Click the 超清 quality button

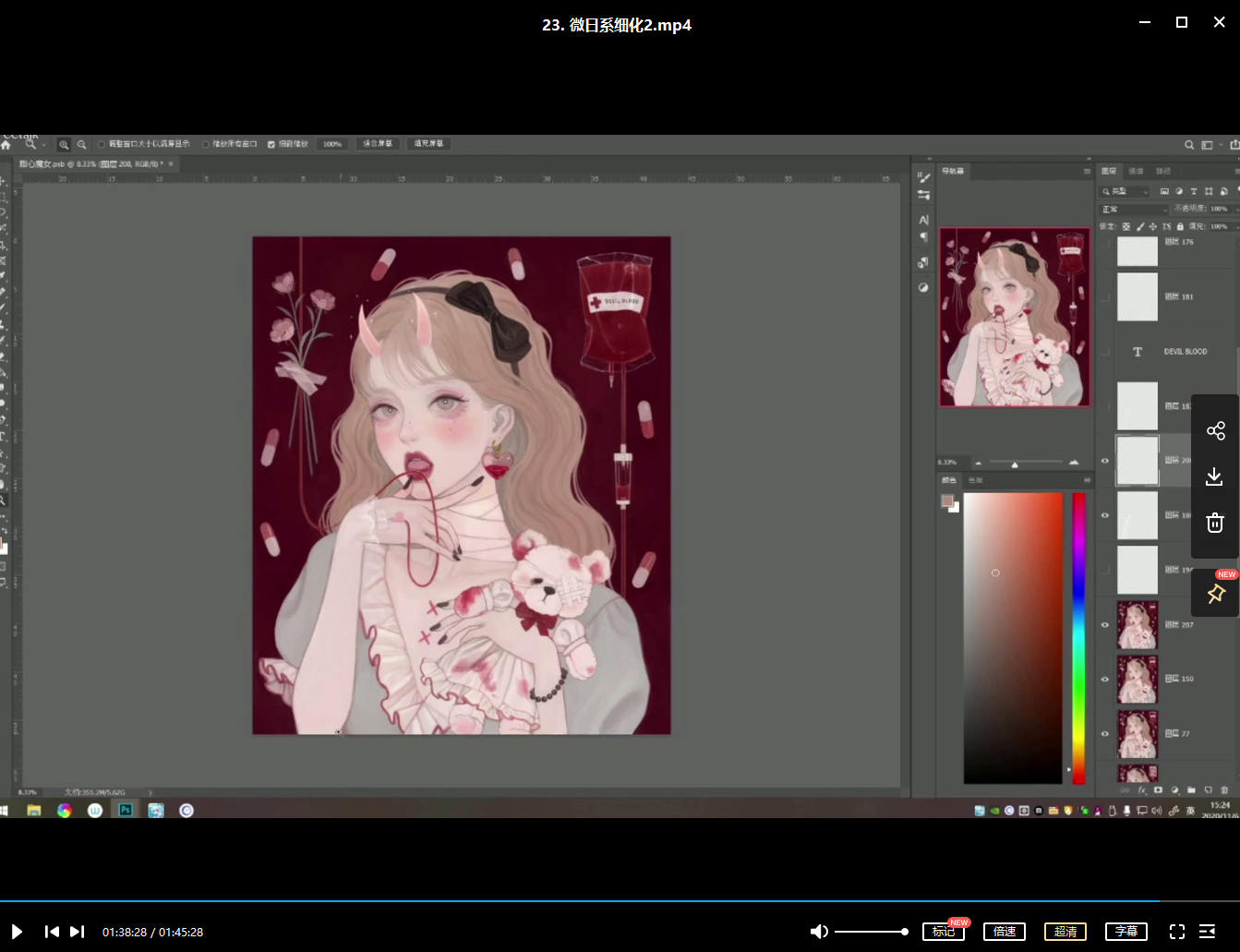(1065, 932)
